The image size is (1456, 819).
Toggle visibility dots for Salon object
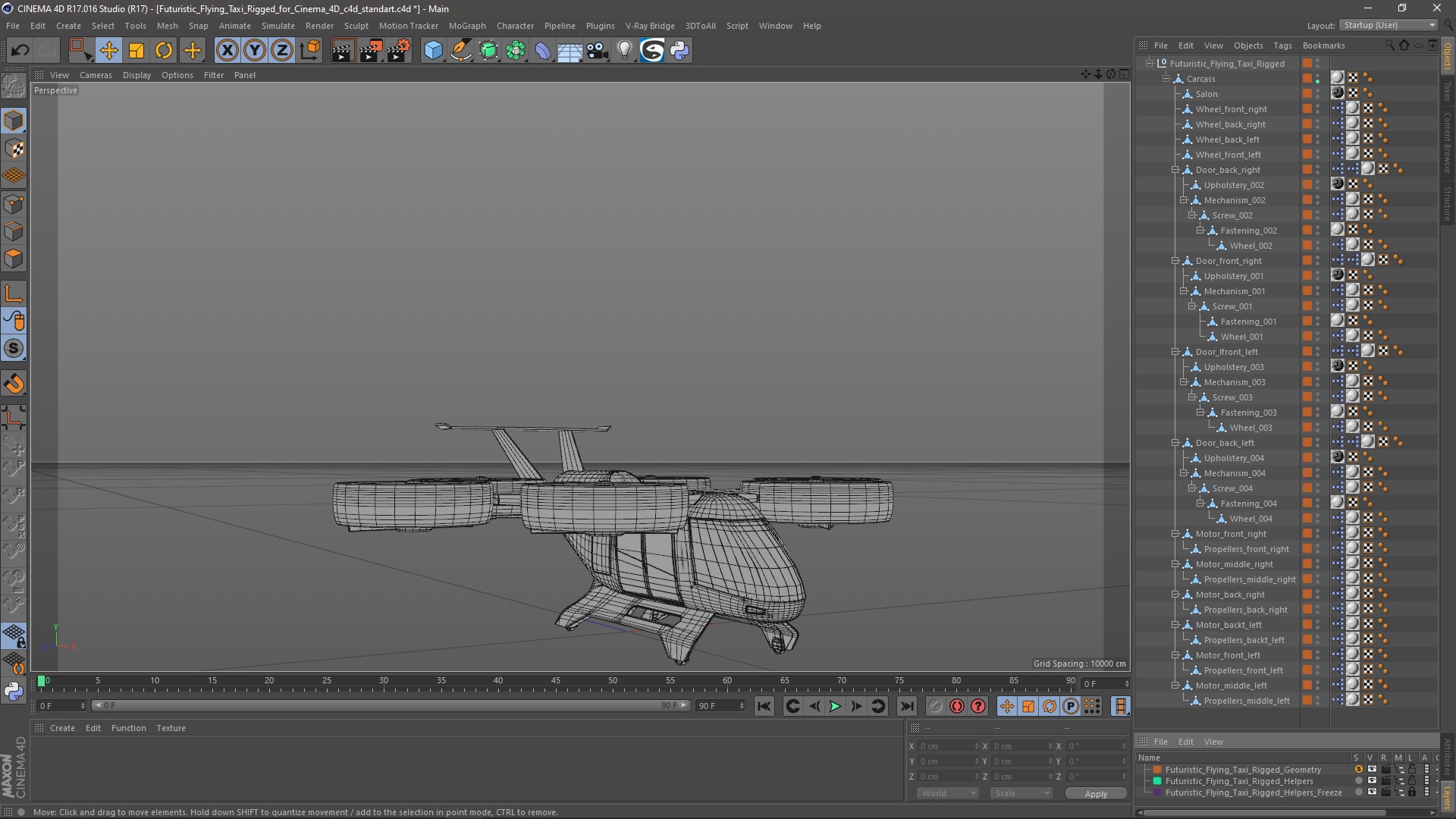[1318, 94]
